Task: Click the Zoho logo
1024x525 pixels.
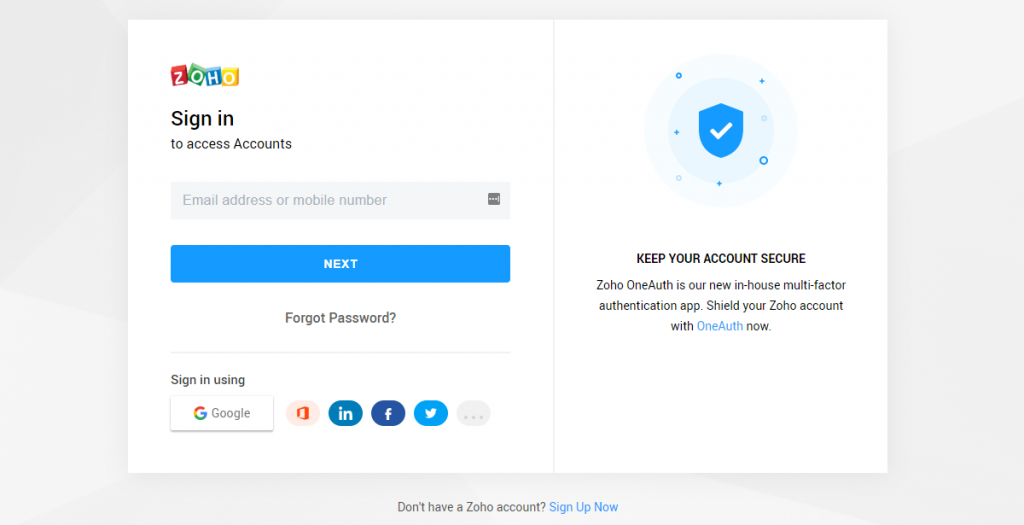Action: [204, 75]
